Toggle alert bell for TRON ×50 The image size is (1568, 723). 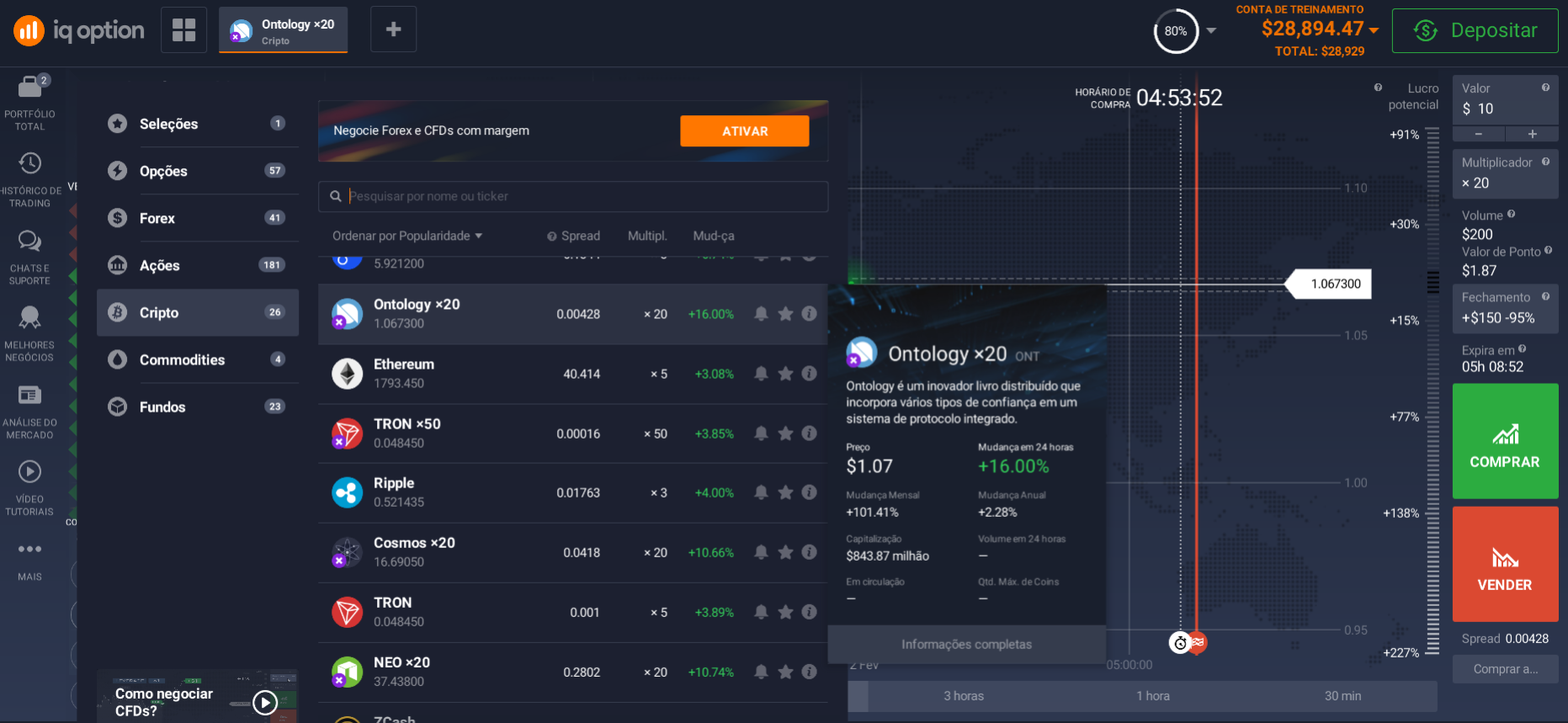(x=761, y=433)
